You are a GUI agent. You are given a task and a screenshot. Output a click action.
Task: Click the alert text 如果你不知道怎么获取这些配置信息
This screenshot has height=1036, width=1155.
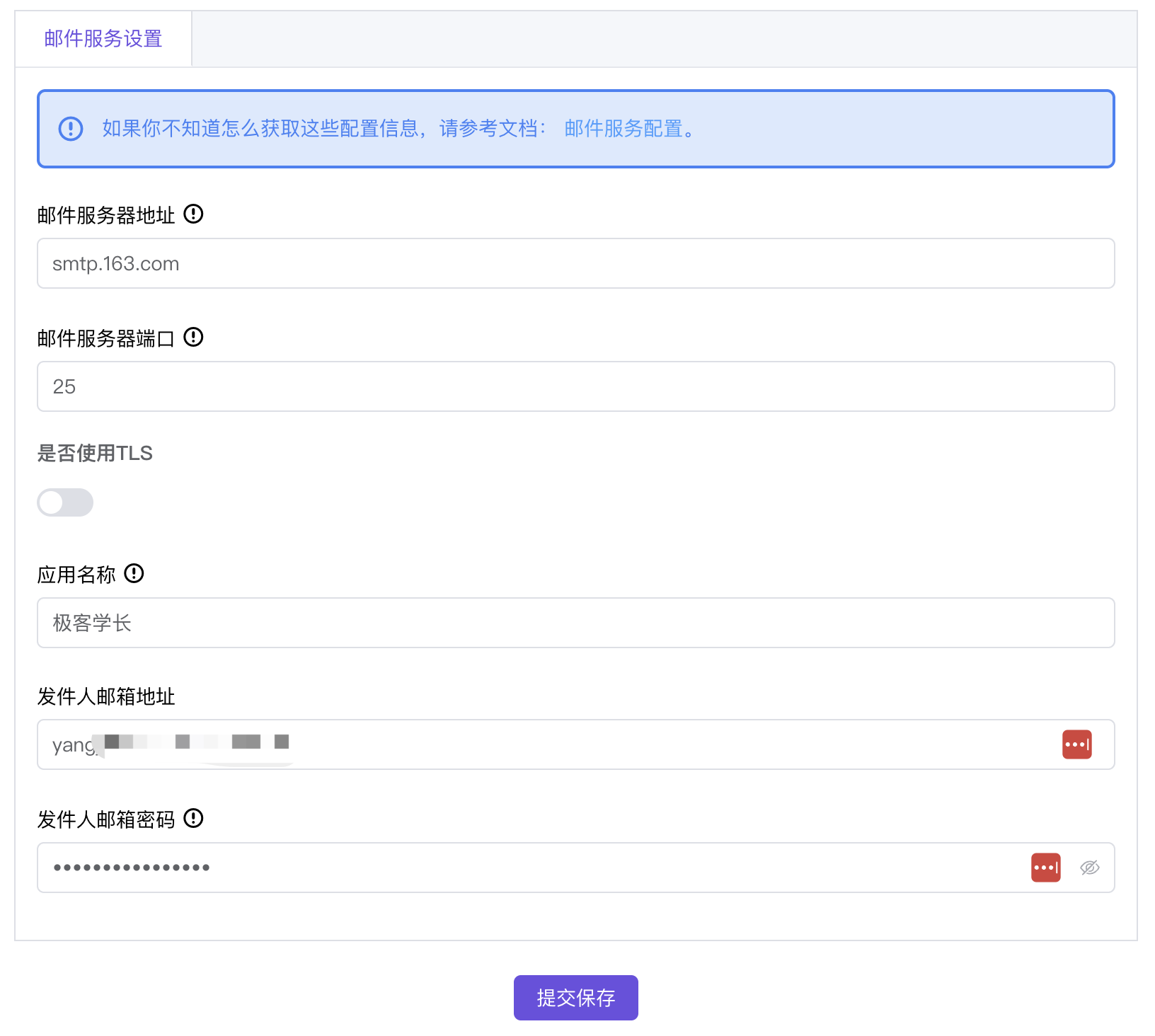tap(262, 129)
